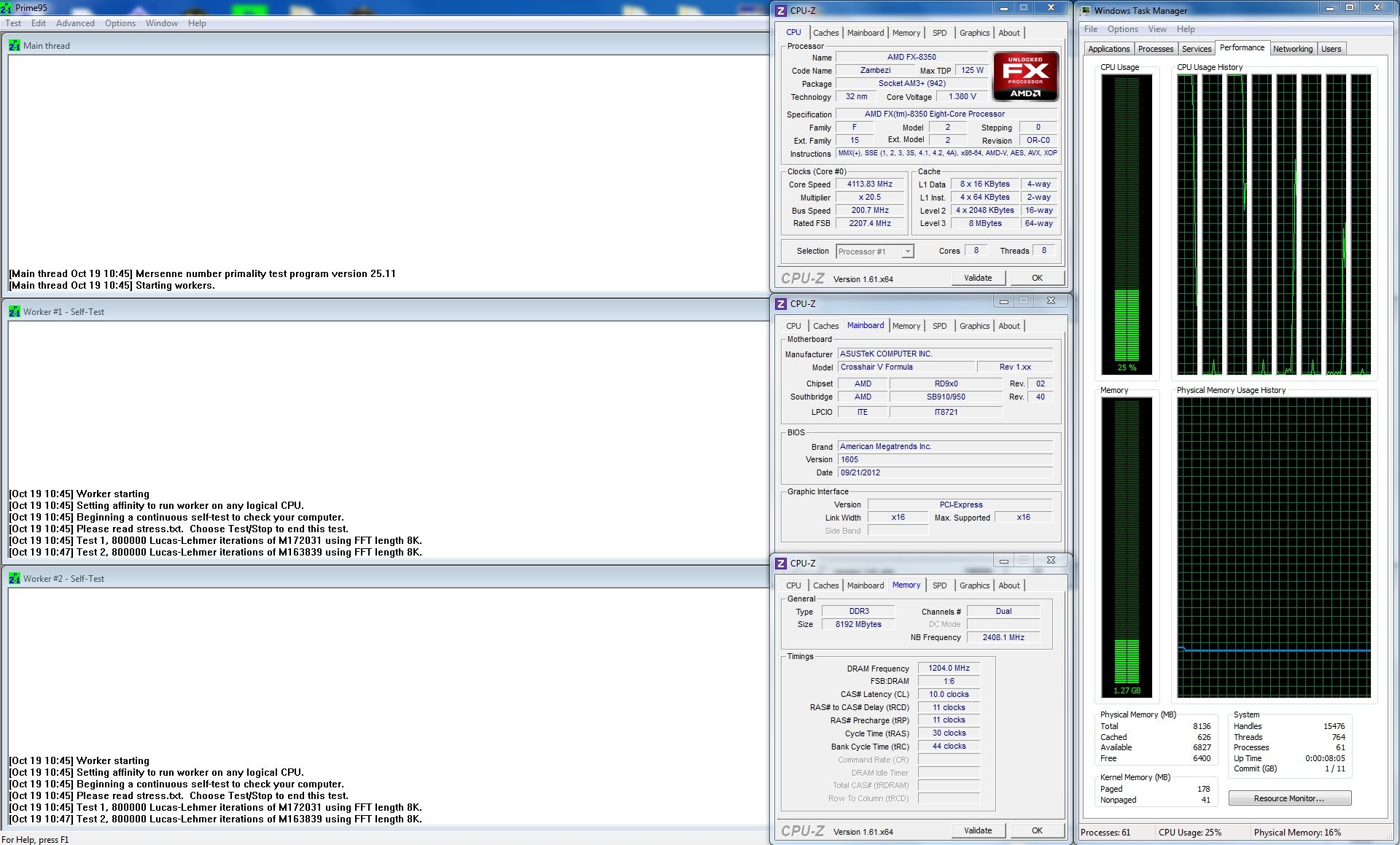Open SPD tab in the Mainboard CPU-Z window
This screenshot has width=1400, height=845.
(939, 326)
